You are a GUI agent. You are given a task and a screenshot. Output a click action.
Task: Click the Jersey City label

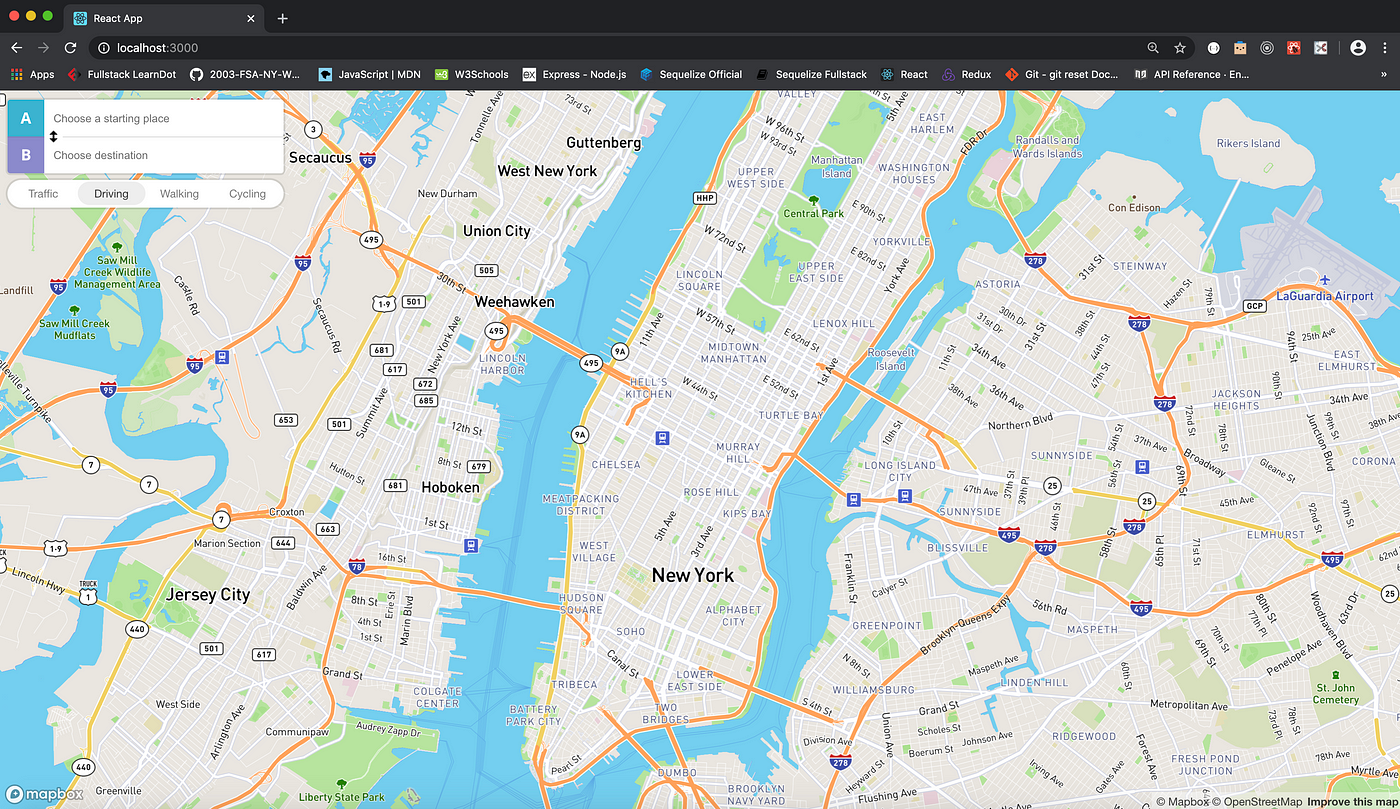click(208, 594)
